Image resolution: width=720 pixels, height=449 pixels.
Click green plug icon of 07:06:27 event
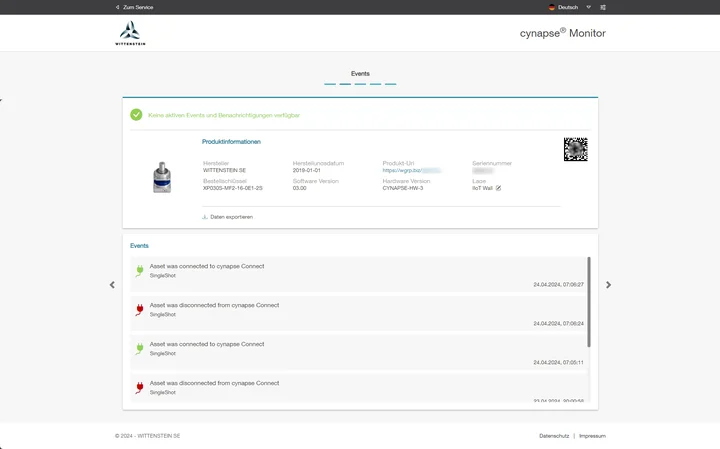point(139,270)
